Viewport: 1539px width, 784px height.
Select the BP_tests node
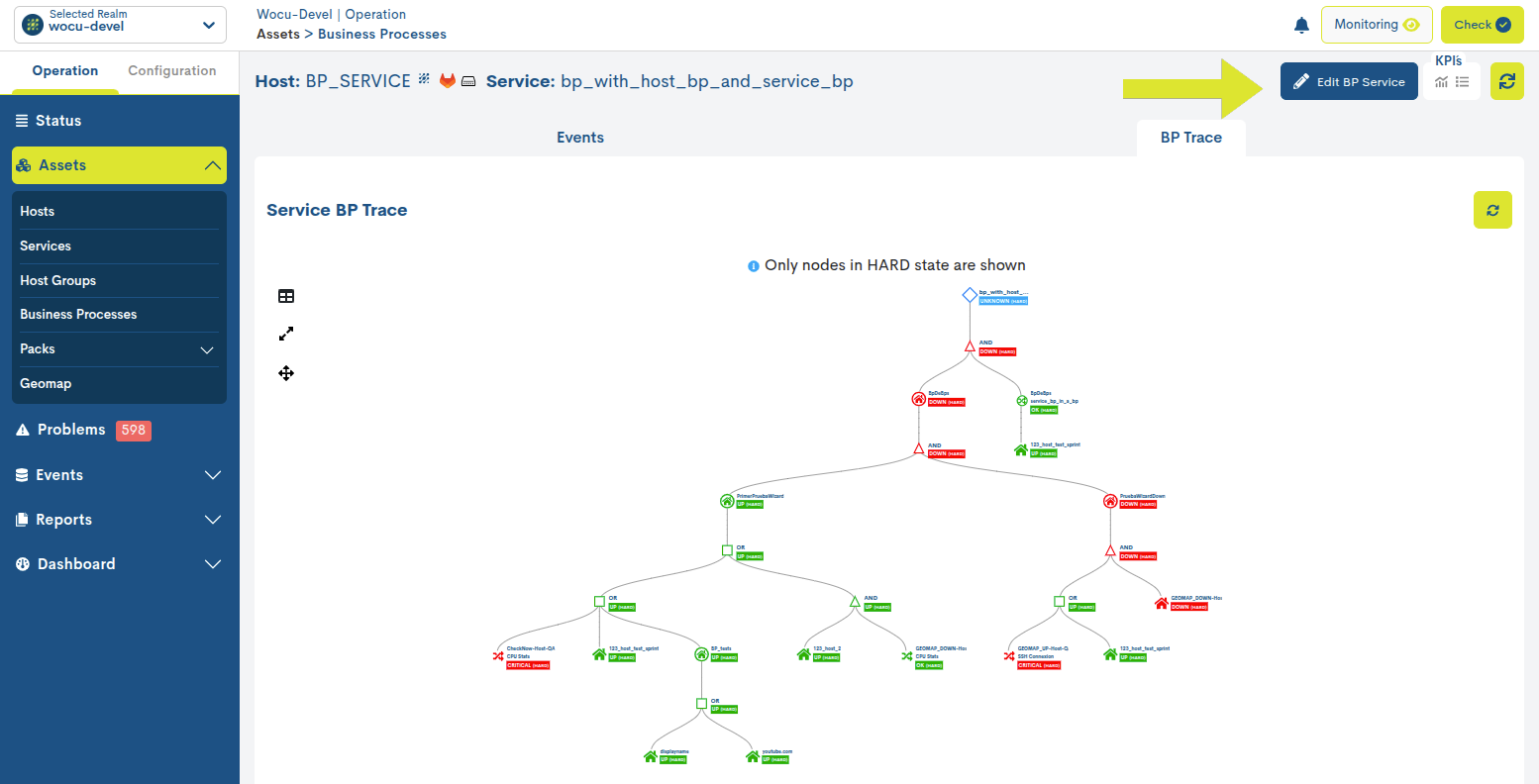(x=701, y=654)
